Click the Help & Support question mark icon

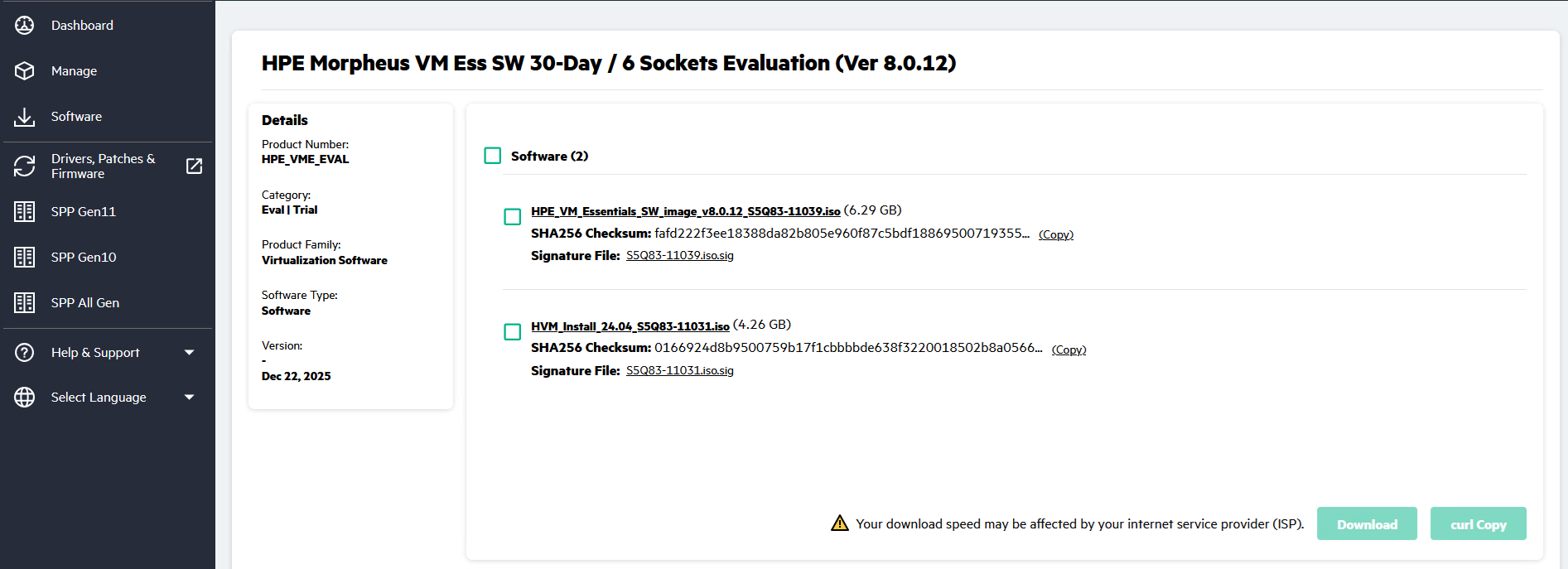click(x=25, y=353)
